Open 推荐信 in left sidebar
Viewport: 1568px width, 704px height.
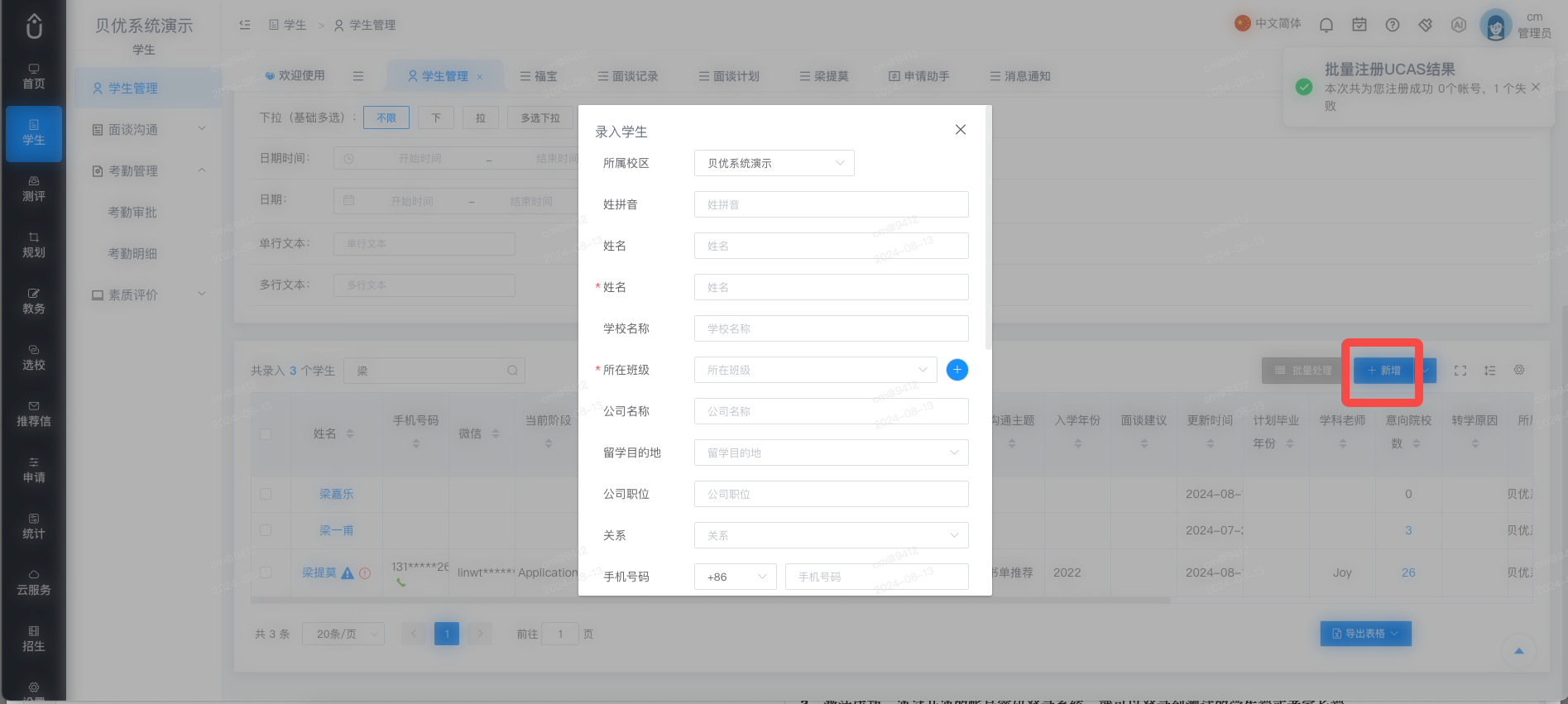[x=34, y=414]
